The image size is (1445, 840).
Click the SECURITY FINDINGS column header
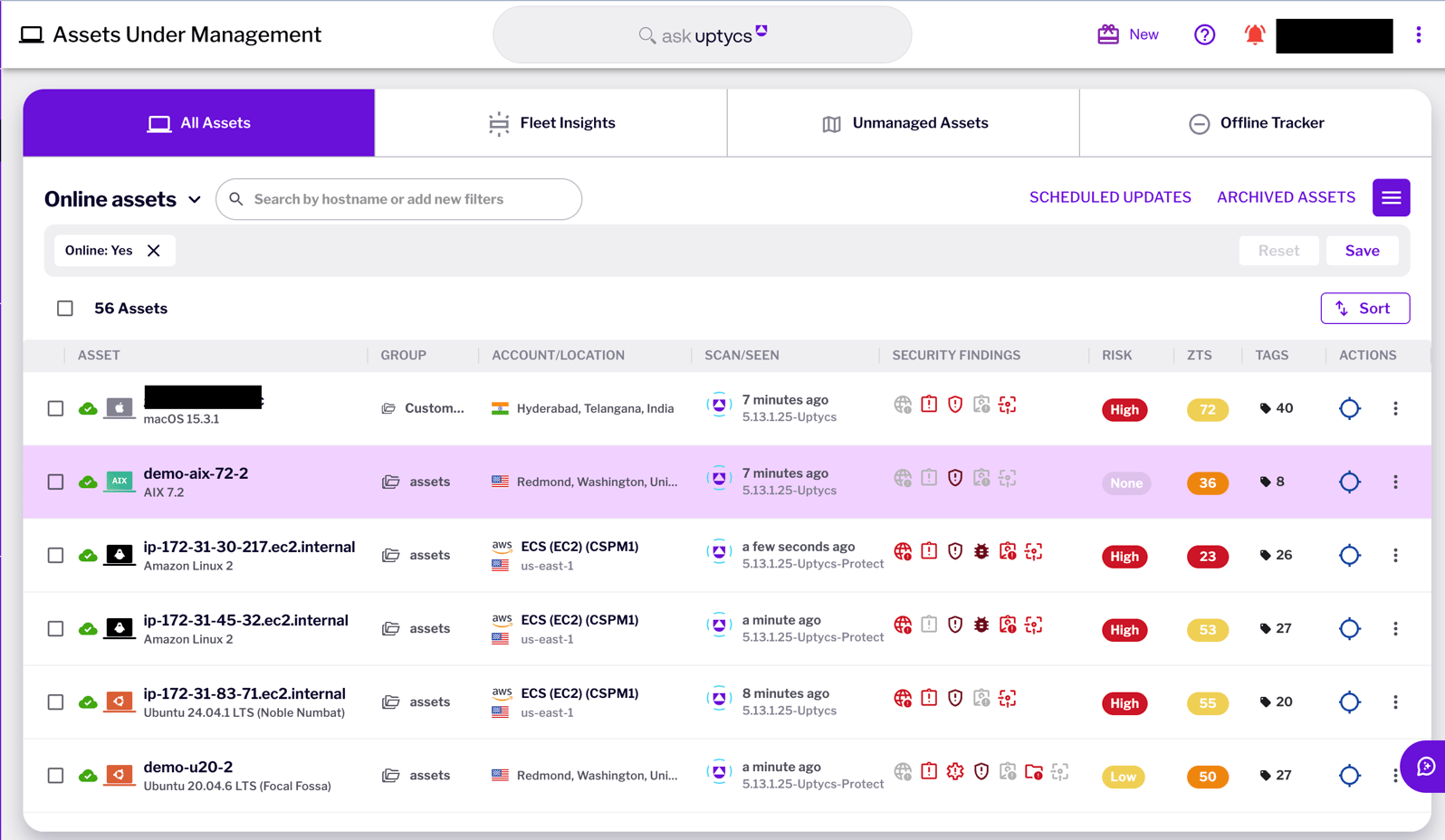click(956, 355)
